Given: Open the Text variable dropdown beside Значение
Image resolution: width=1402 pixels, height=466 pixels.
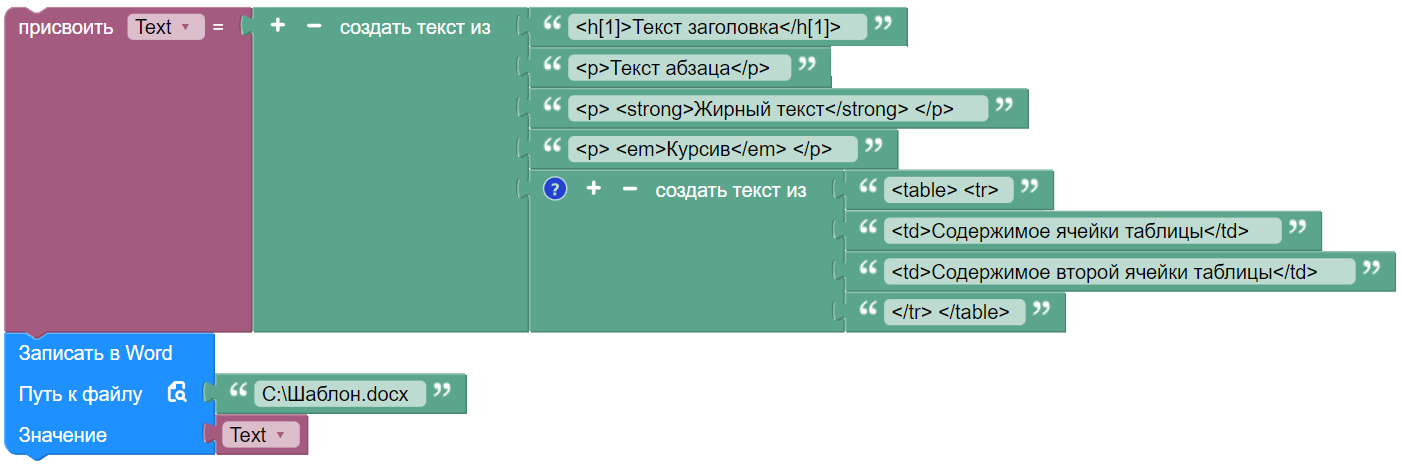Looking at the screenshot, I should tap(261, 435).
